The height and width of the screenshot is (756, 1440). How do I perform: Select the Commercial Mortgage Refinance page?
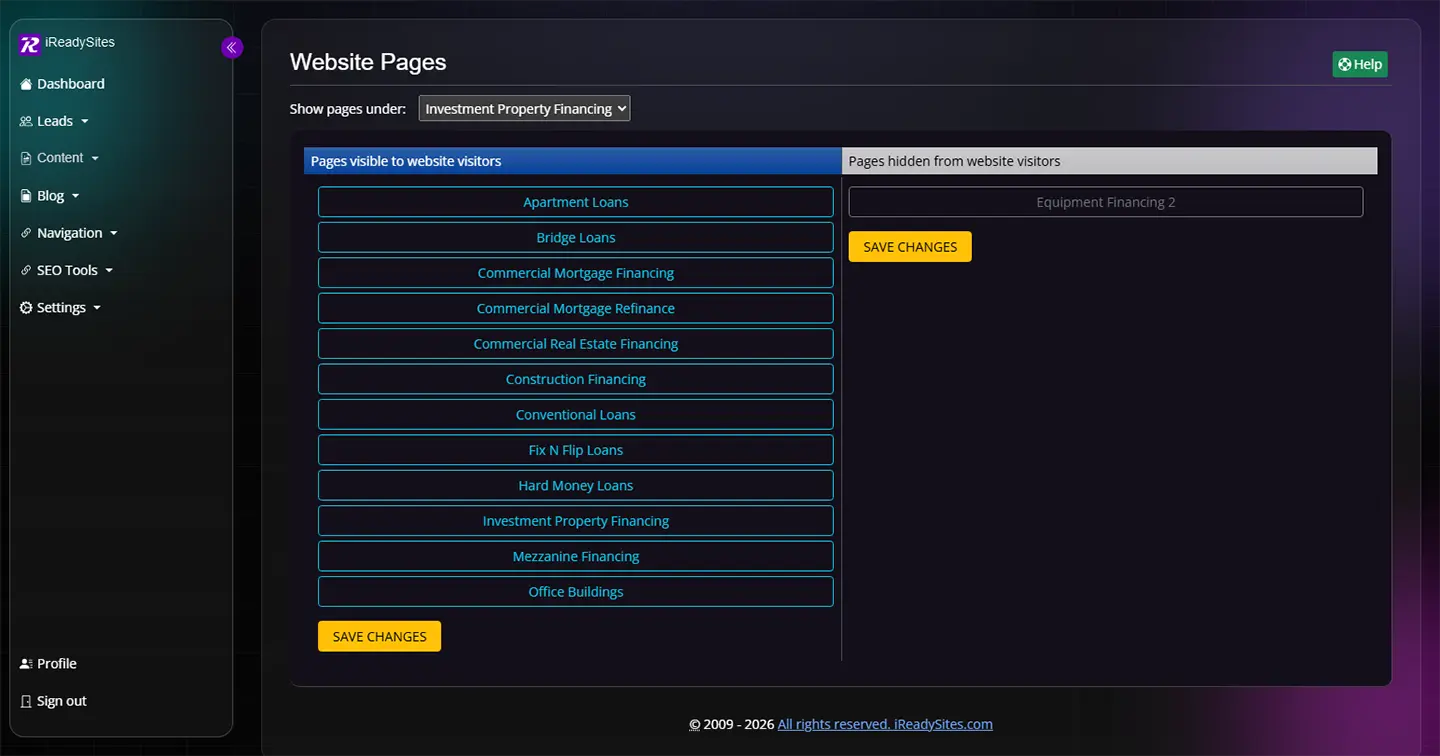[x=576, y=308]
